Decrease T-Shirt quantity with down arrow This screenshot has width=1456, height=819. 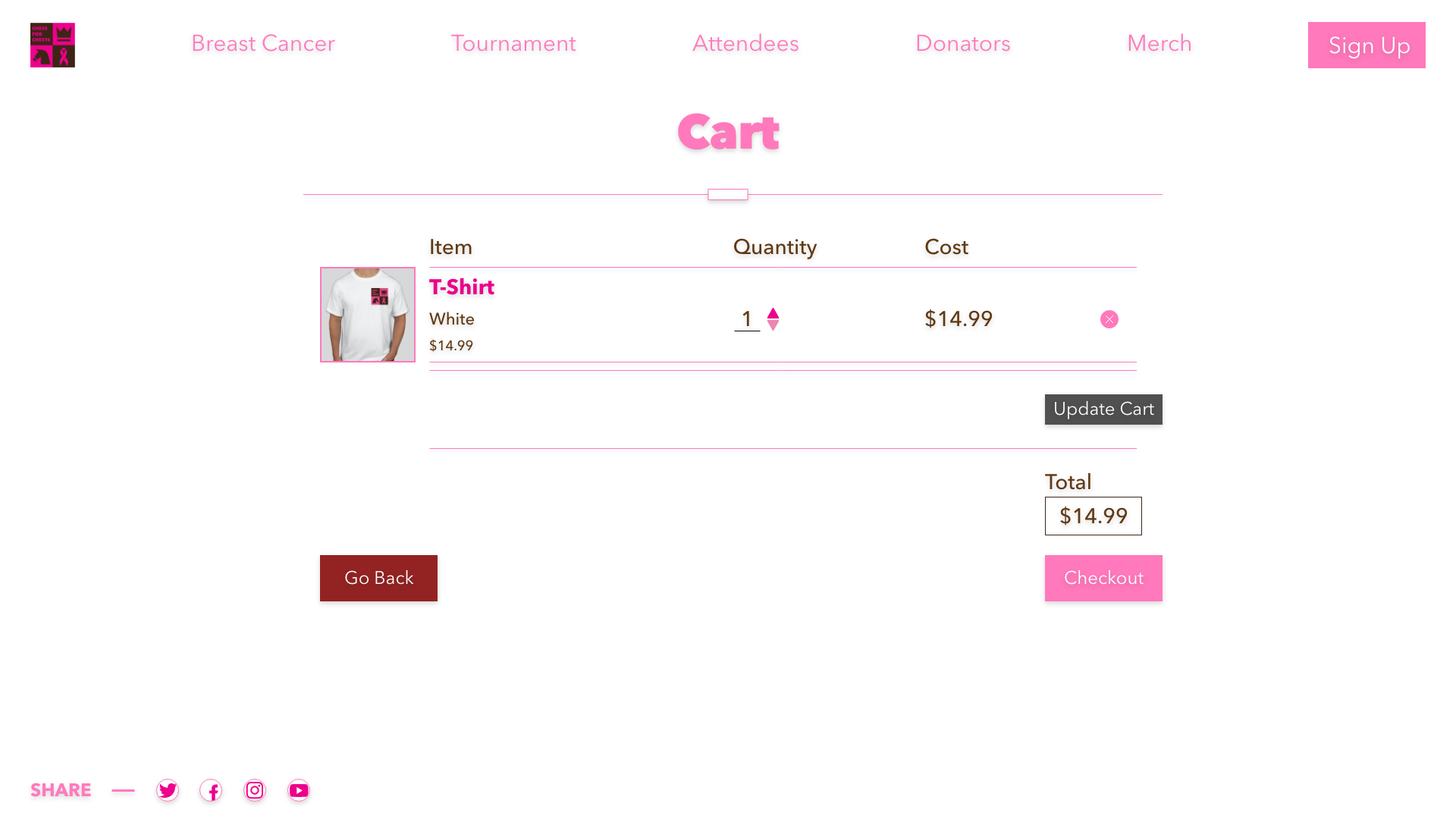point(773,325)
